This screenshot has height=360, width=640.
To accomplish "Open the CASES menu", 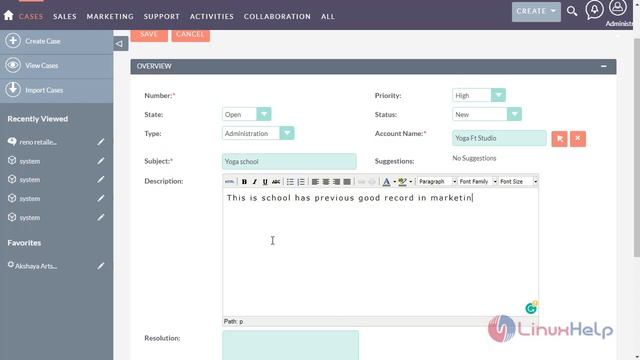I will [x=31, y=16].
